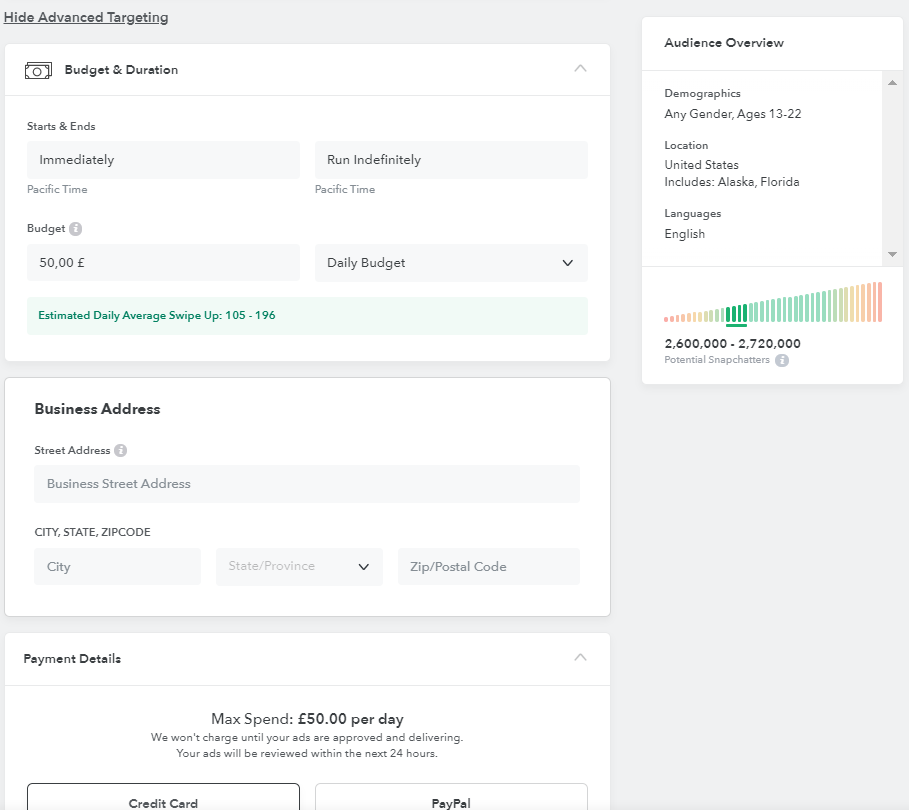Collapse the Budget & Duration section
The image size is (909, 811).
[580, 69]
